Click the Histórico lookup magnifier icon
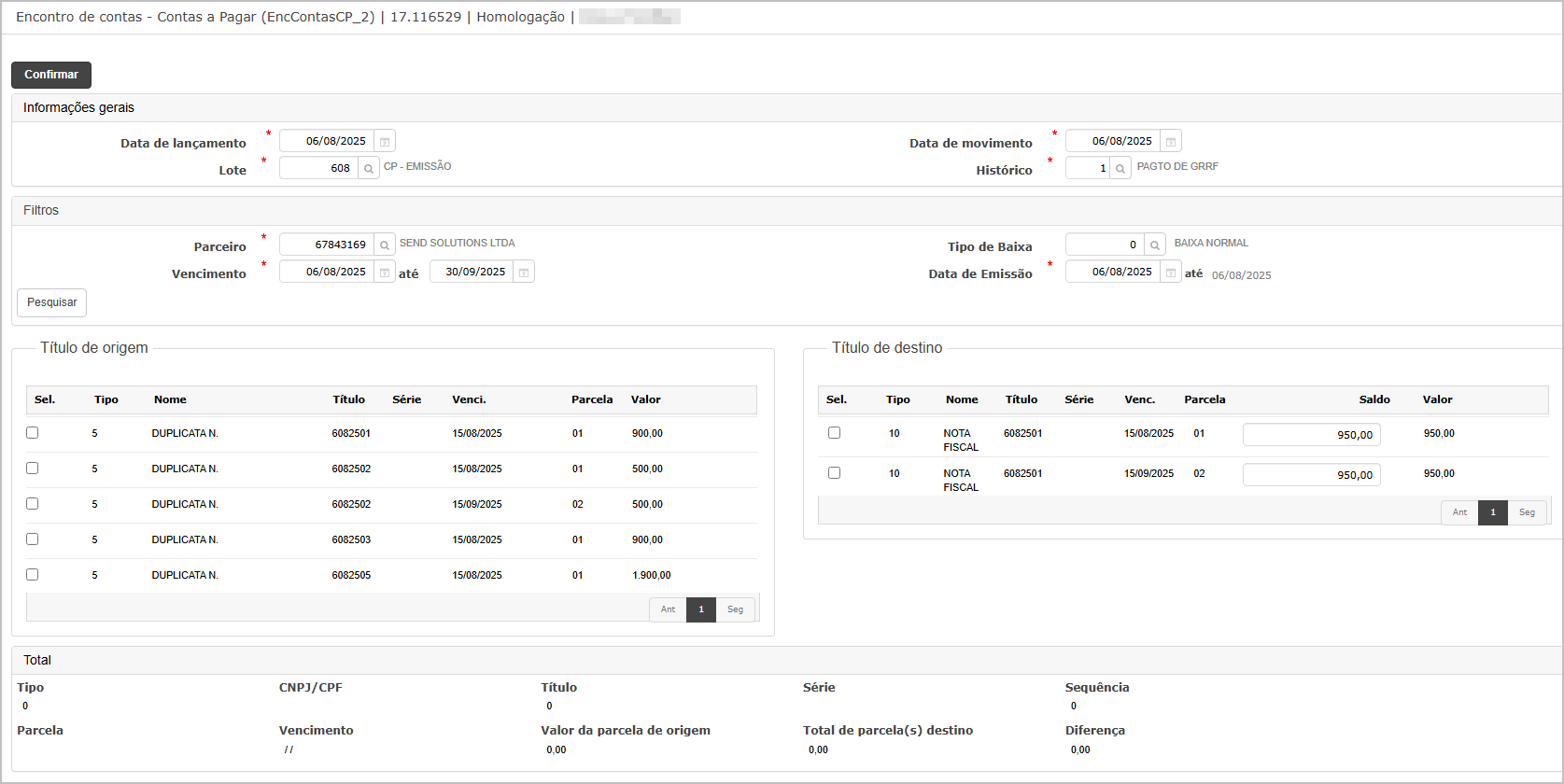This screenshot has height=784, width=1564. click(x=1120, y=168)
